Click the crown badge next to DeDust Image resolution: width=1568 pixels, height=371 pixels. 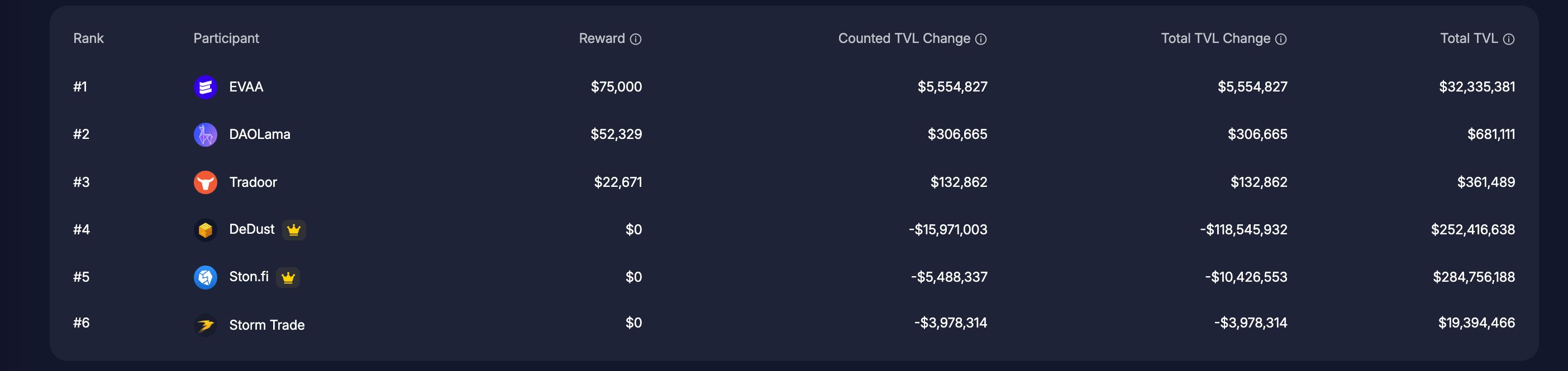tap(294, 230)
